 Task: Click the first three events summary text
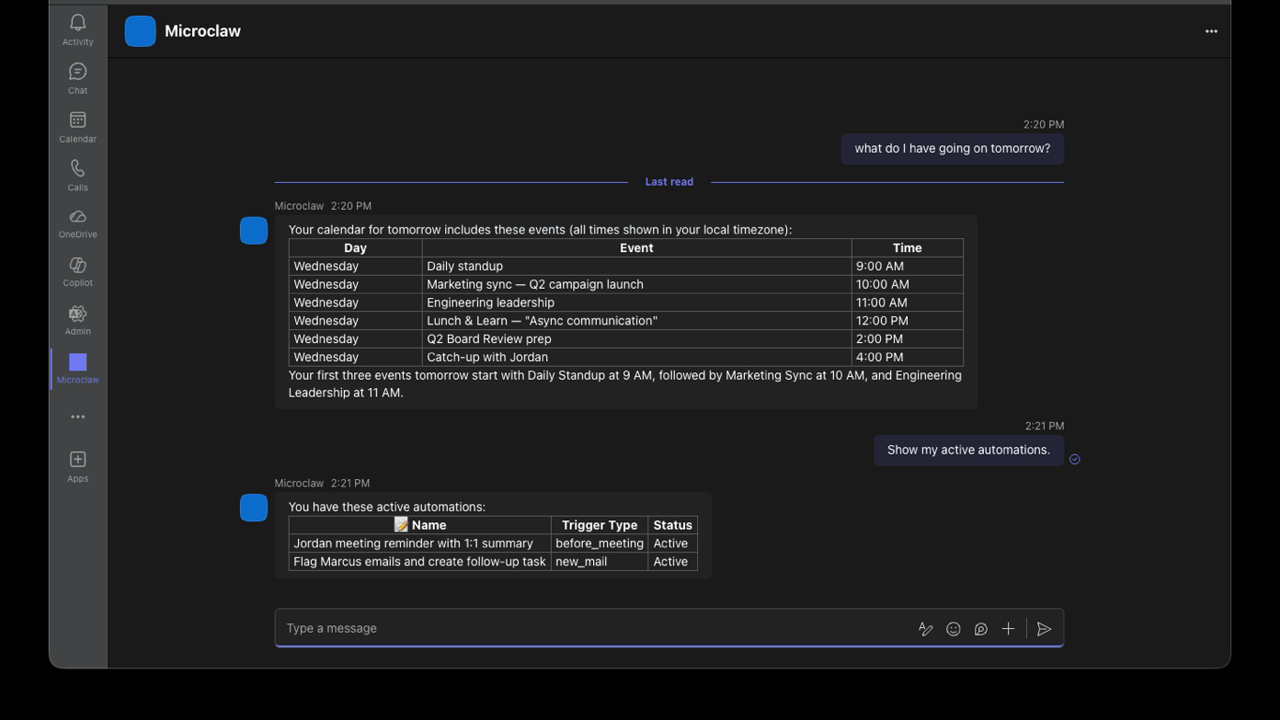point(625,384)
